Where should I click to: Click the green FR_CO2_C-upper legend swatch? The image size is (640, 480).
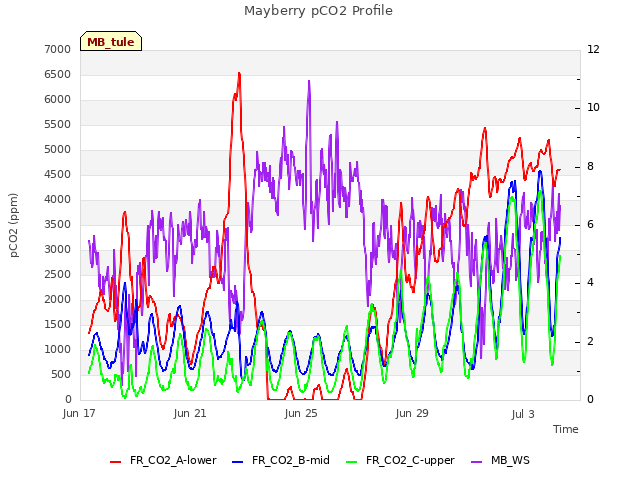coord(351,462)
